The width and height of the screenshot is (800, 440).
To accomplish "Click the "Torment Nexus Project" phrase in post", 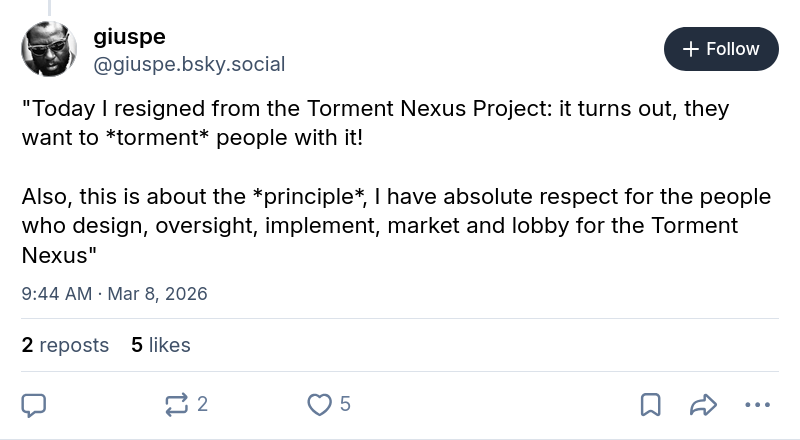I will [x=429, y=109].
